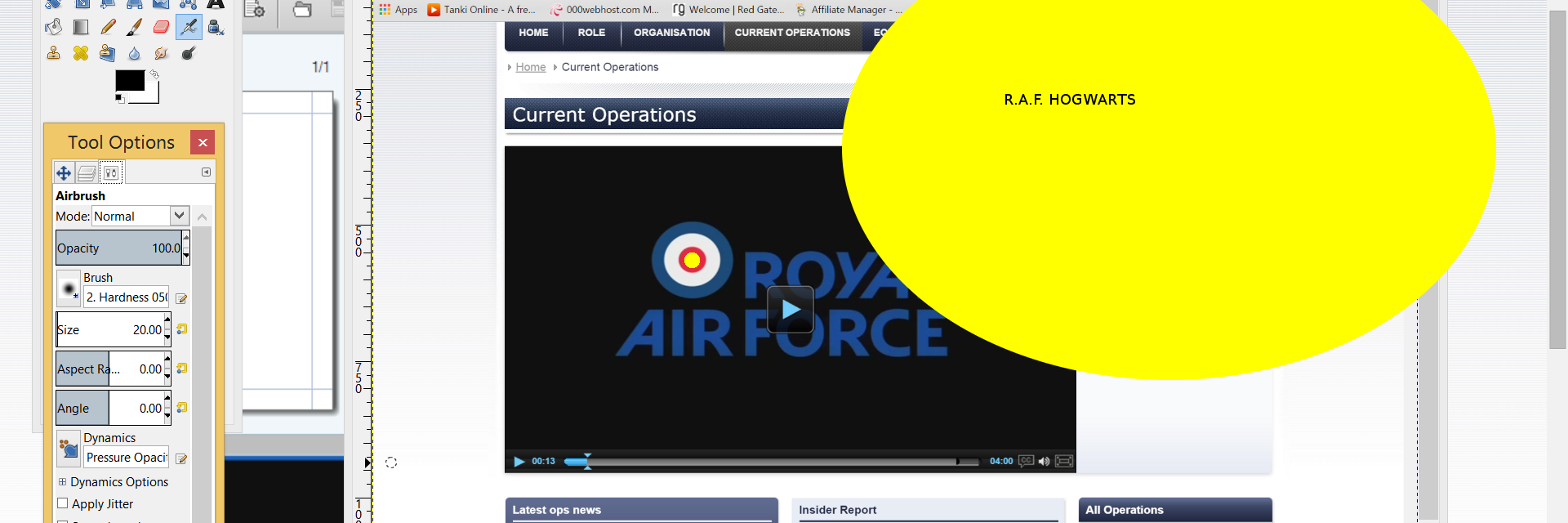Viewport: 1568px width, 523px height.
Task: Expand Dynamics Options
Action: 62,482
